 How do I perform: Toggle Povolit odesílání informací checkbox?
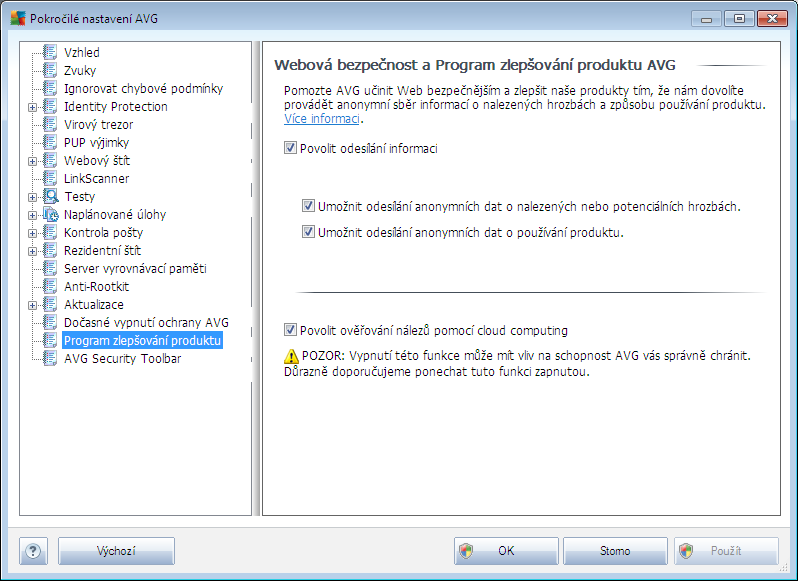click(290, 148)
